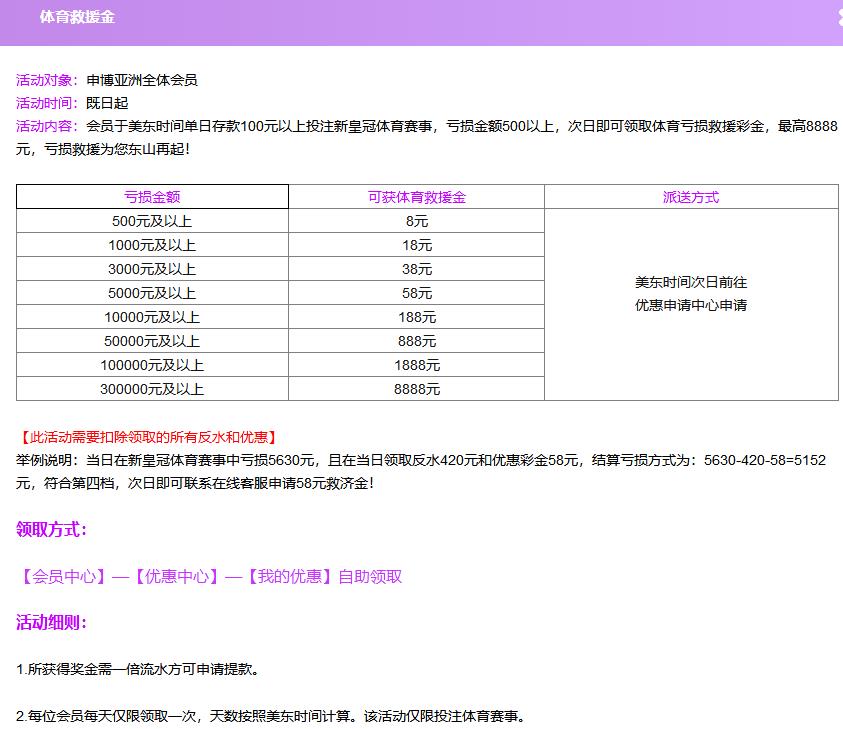Click the 活动细则 section heading
The height and width of the screenshot is (729, 843).
pos(52,622)
